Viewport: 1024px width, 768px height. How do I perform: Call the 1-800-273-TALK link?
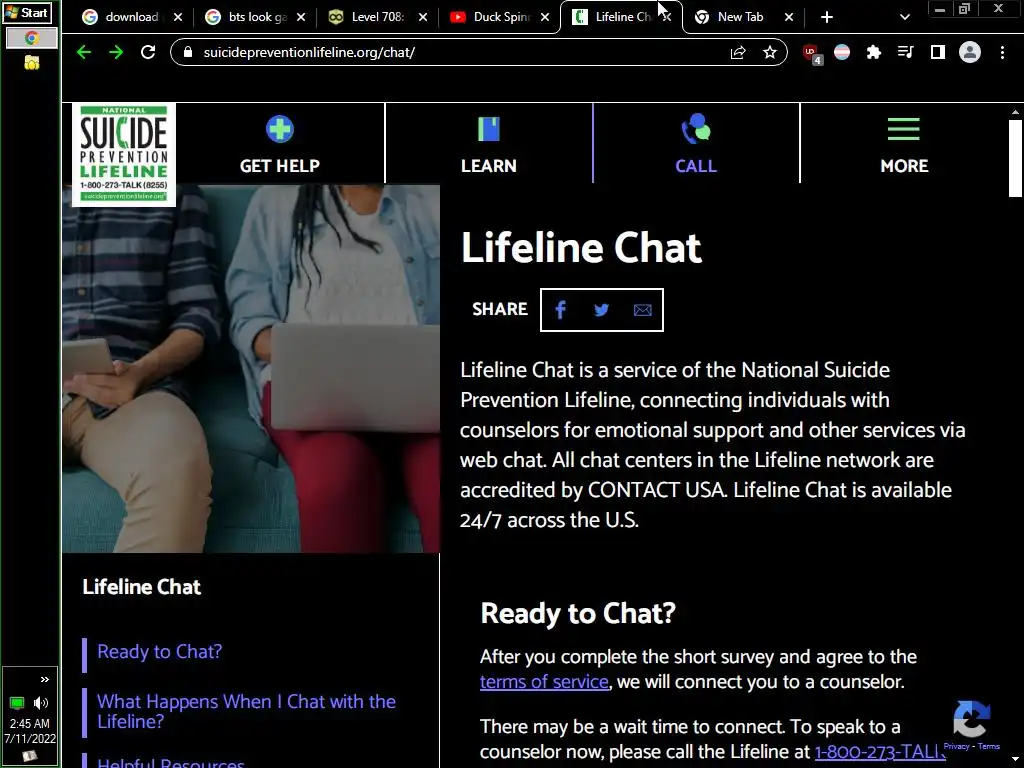(x=880, y=752)
